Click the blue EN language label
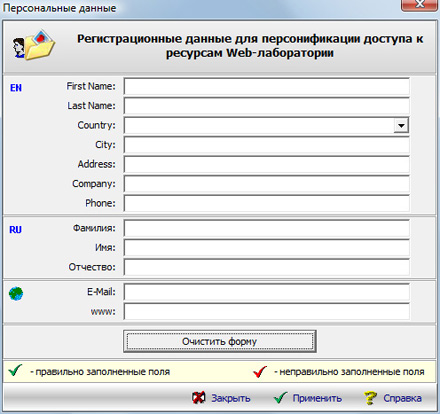This screenshot has width=440, height=414. coord(16,88)
